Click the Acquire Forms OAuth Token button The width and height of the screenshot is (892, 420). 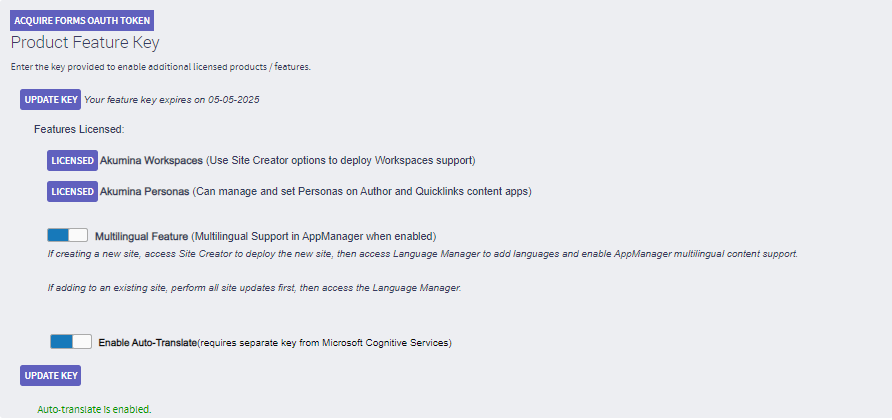pos(82,20)
